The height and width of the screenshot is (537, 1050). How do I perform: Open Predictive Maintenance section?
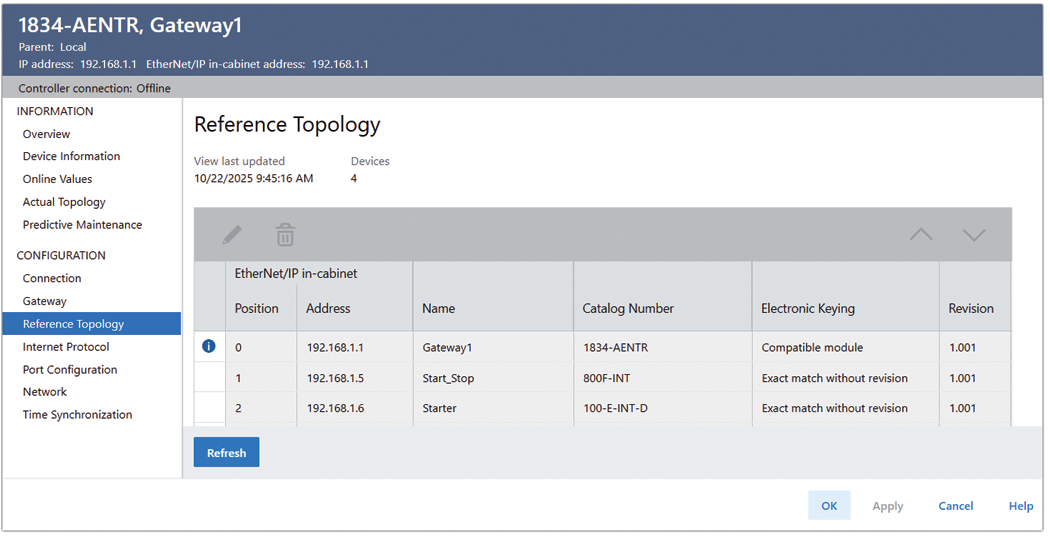pyautogui.click(x=82, y=224)
